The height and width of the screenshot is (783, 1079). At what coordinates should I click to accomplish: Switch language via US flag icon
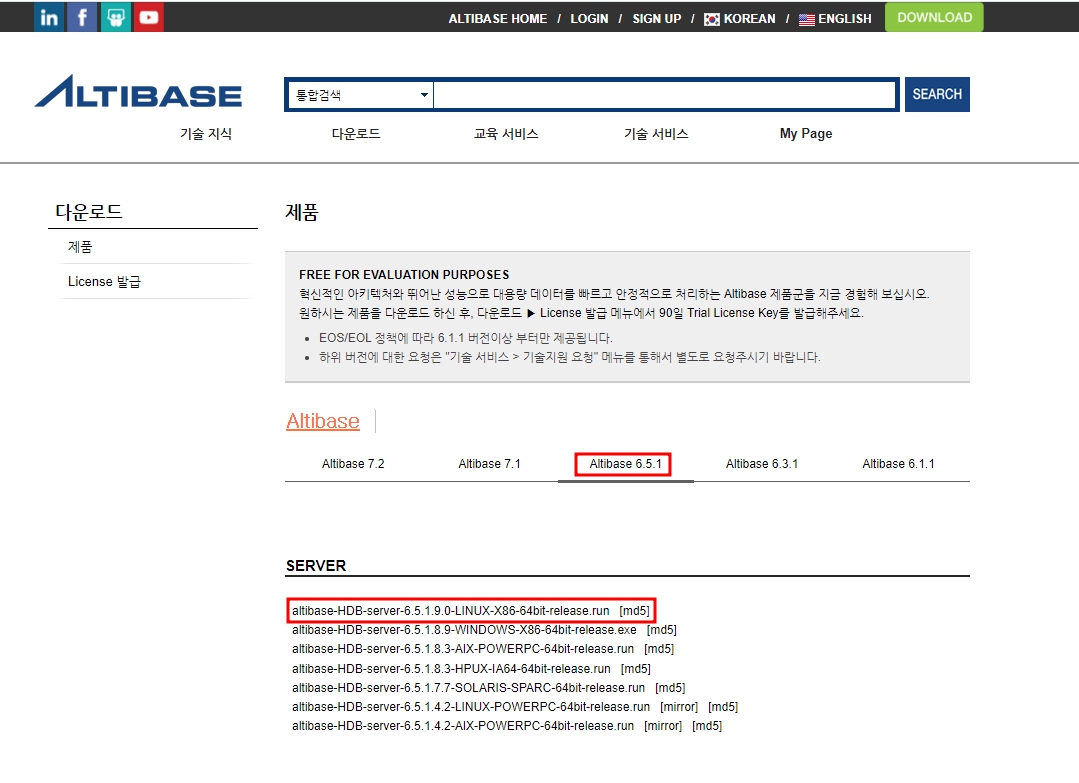pyautogui.click(x=806, y=19)
